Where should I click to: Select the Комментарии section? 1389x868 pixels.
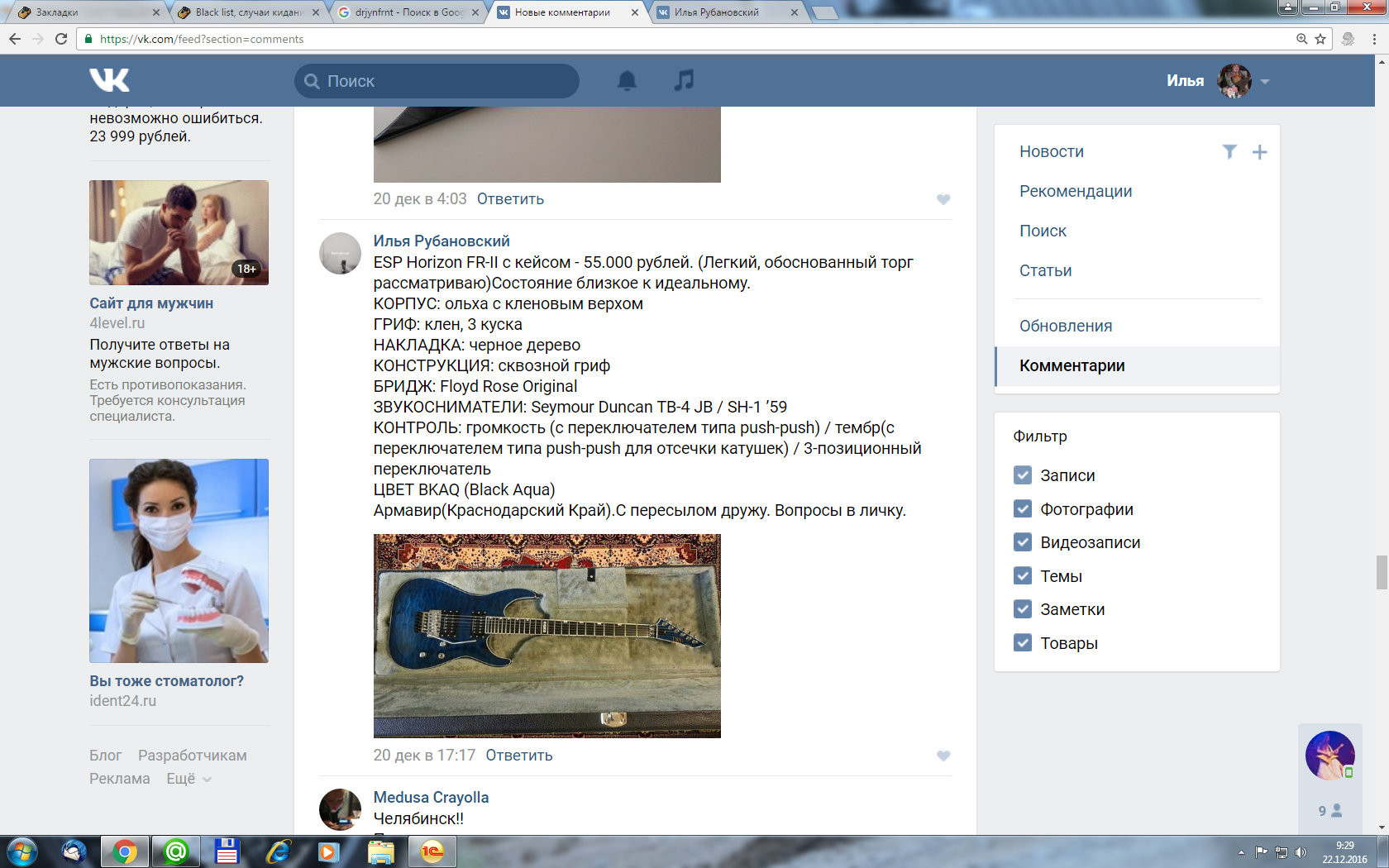(1138, 365)
